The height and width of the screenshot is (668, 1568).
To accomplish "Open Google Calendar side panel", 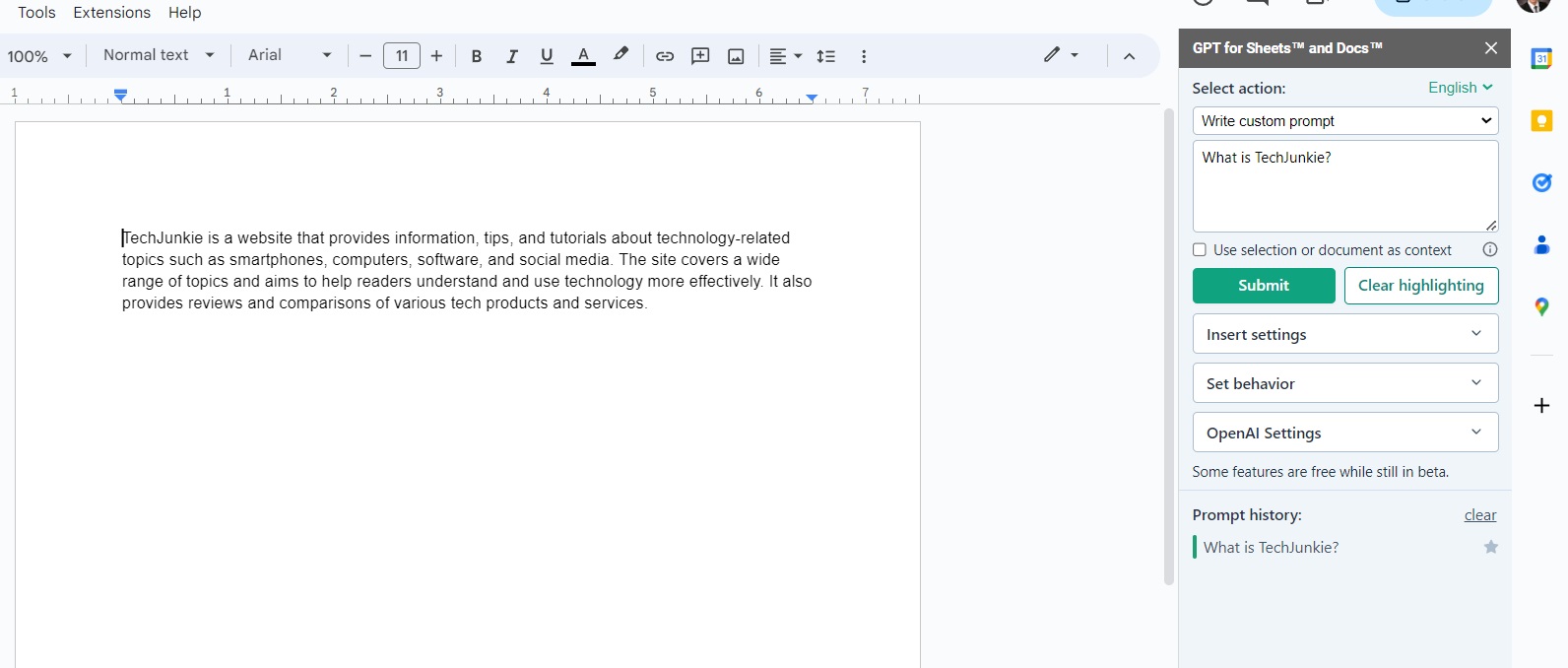I will [x=1541, y=59].
